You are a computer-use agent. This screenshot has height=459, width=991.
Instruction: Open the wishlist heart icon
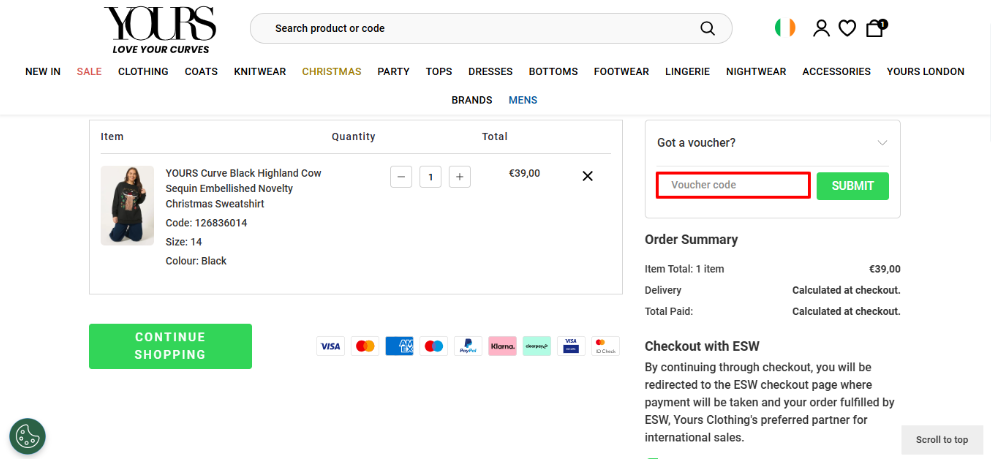pos(847,28)
